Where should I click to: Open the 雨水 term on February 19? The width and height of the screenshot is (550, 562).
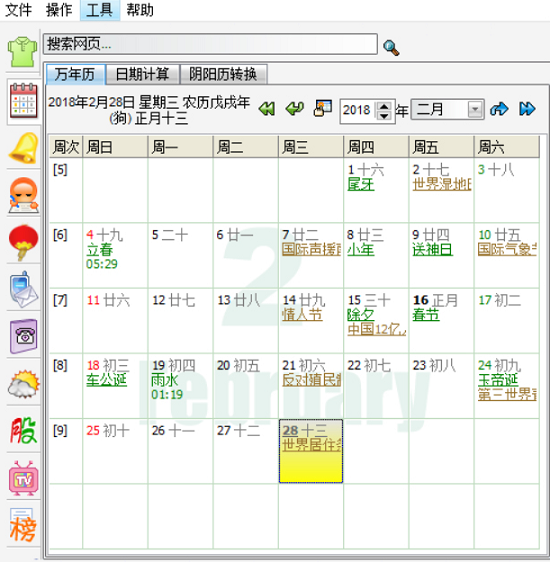[165, 380]
